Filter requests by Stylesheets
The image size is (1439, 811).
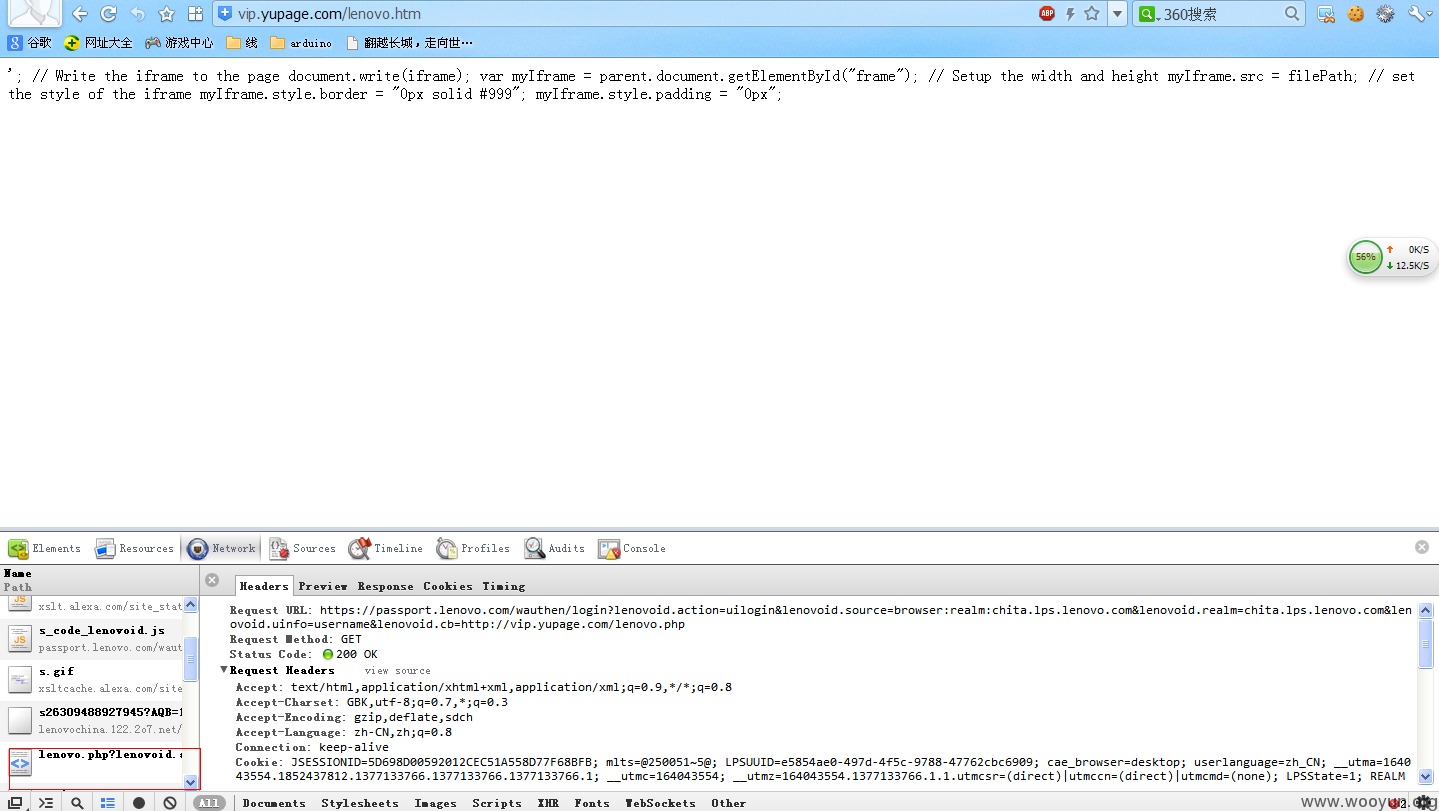pyautogui.click(x=359, y=803)
